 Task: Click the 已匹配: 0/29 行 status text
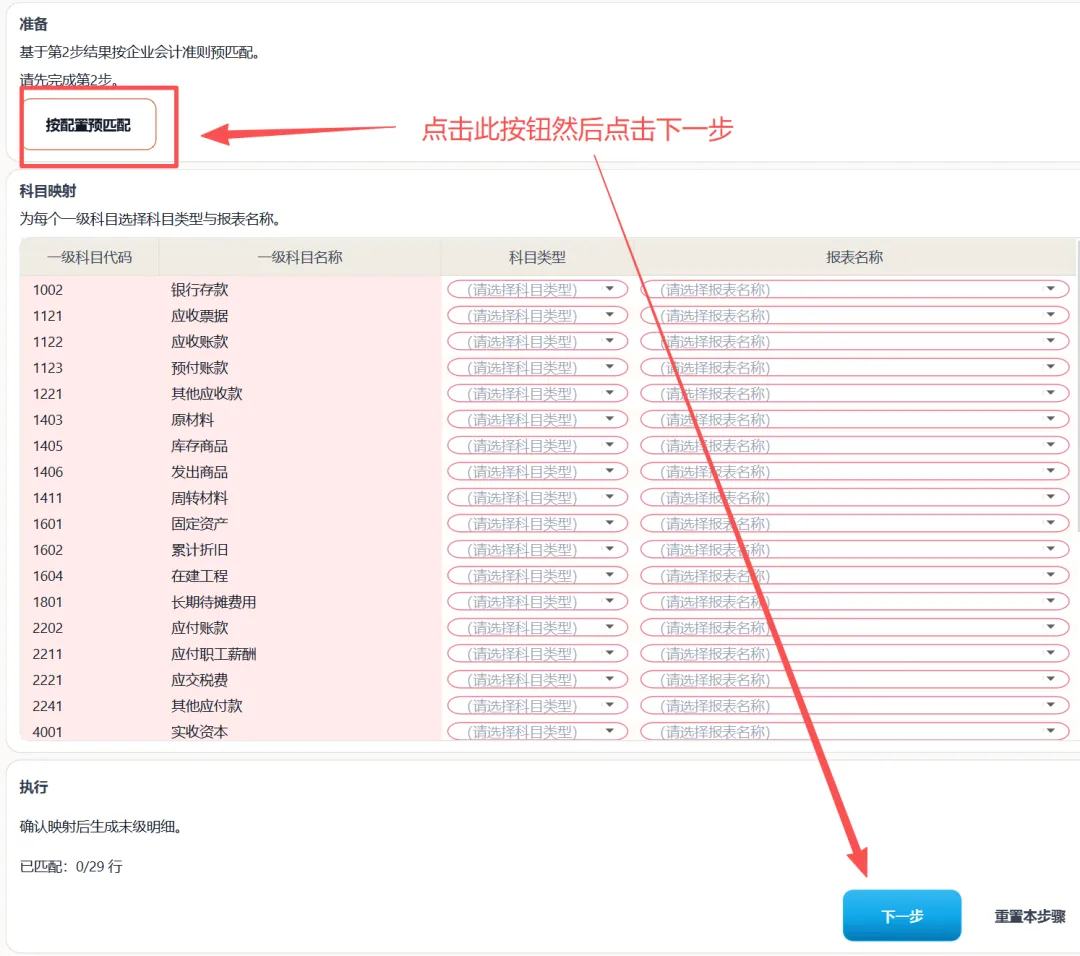72,866
